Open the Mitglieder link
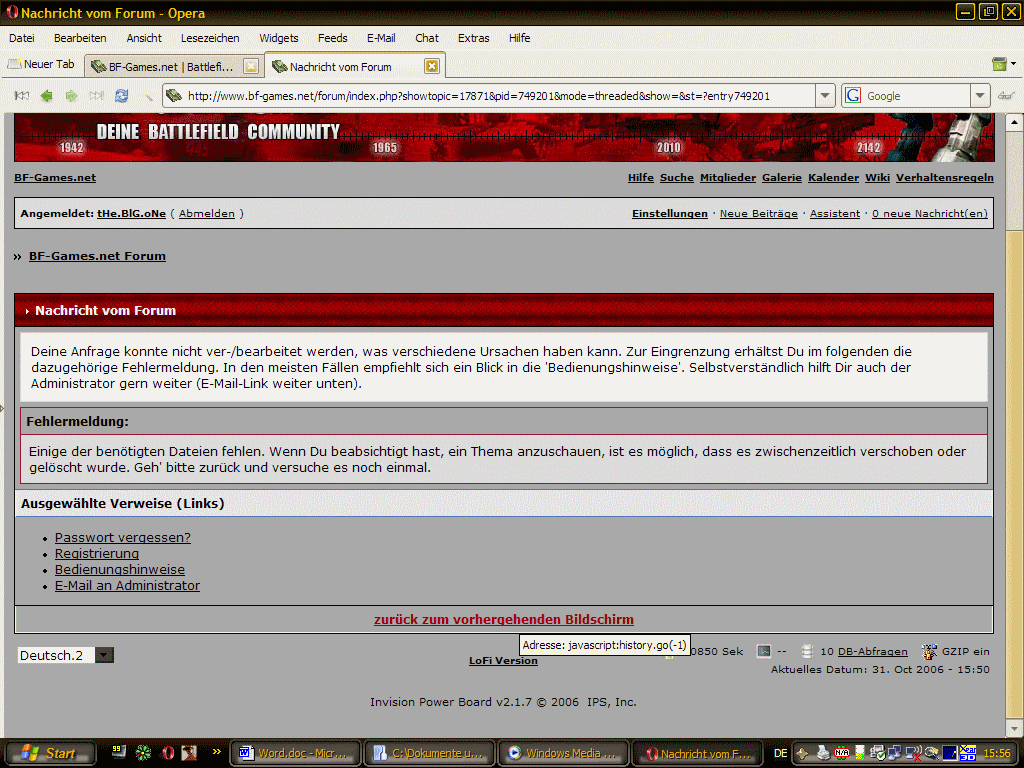1024x768 pixels. [x=728, y=178]
